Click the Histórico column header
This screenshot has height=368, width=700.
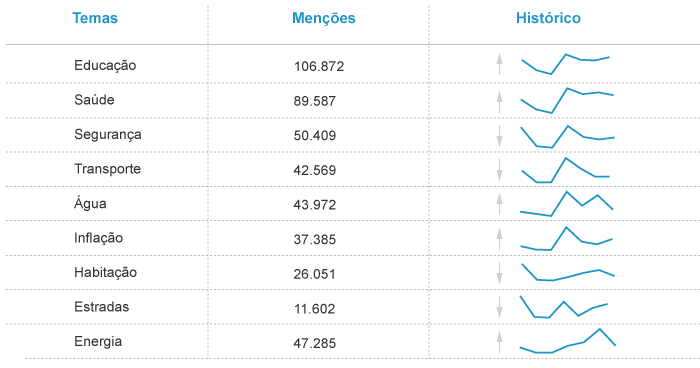click(x=548, y=18)
